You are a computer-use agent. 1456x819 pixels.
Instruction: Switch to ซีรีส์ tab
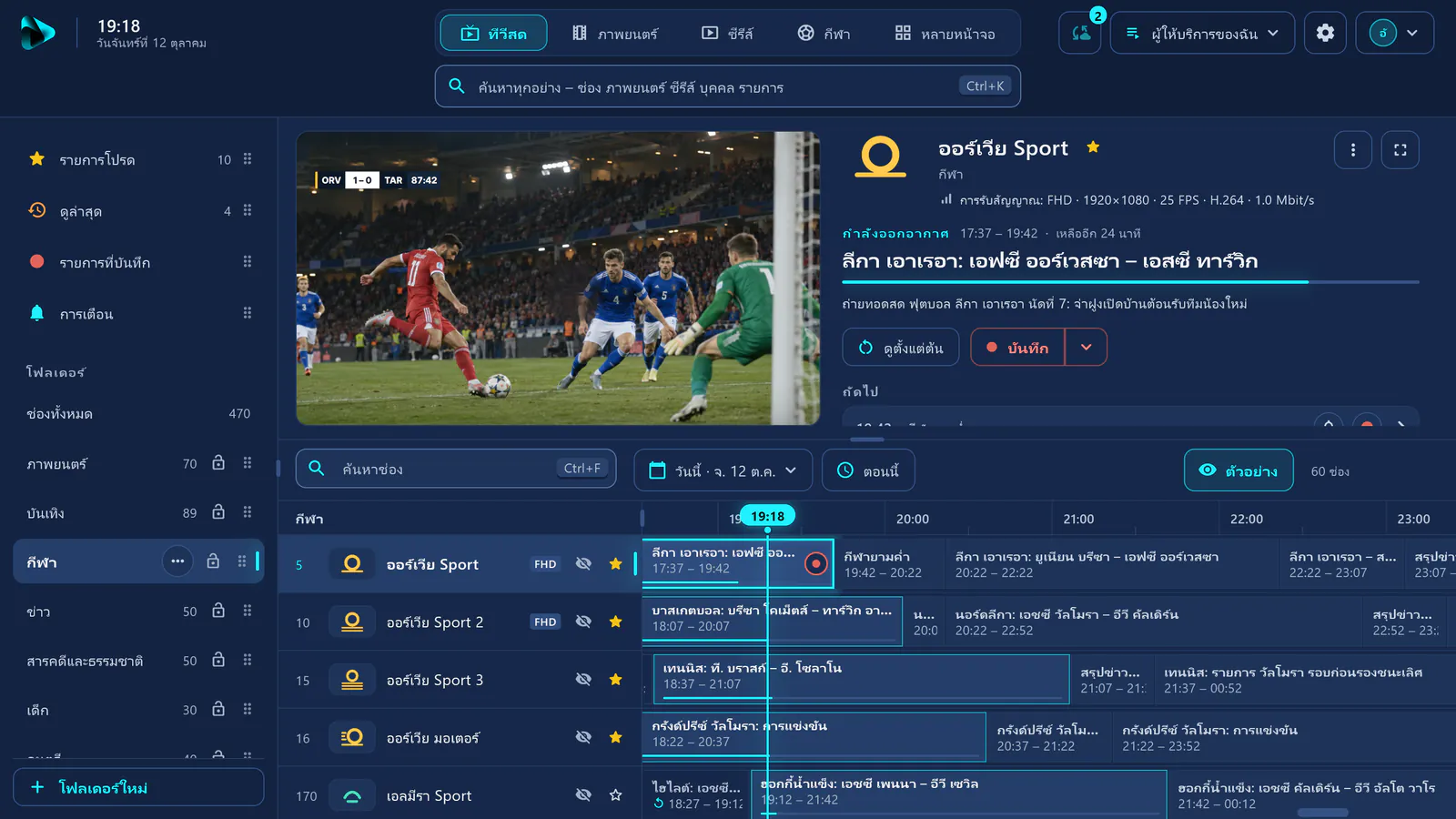[727, 33]
